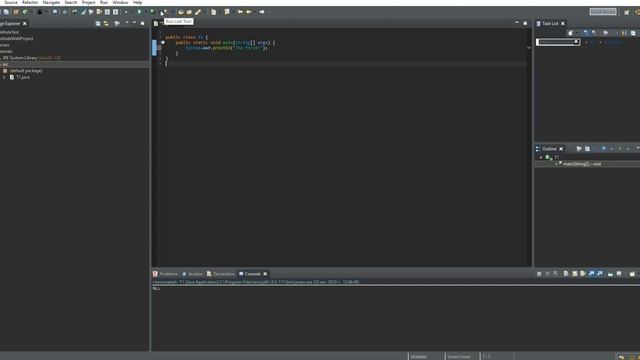Switch to the Javadoc tab
This screenshot has width=640, height=360.
click(x=192, y=274)
